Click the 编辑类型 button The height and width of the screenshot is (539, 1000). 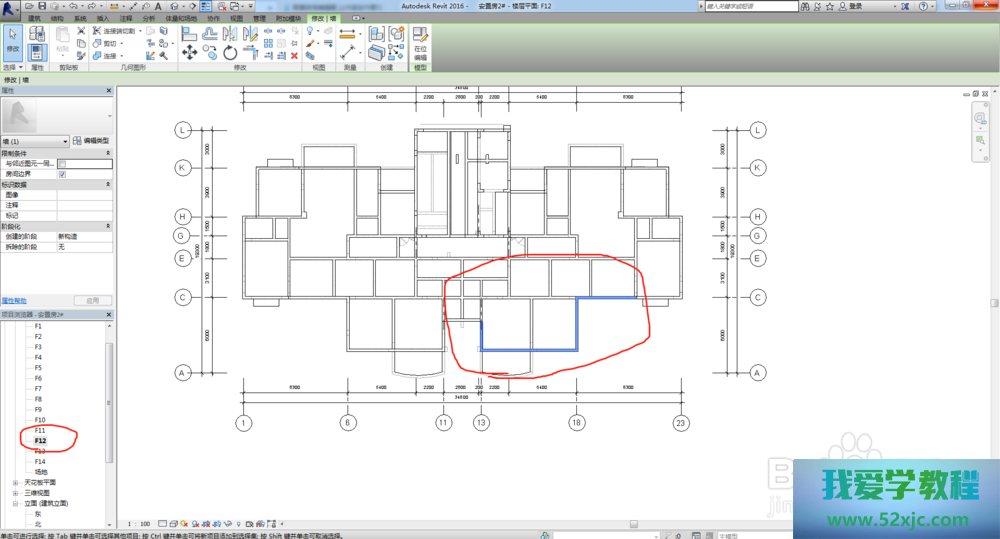pos(91,141)
